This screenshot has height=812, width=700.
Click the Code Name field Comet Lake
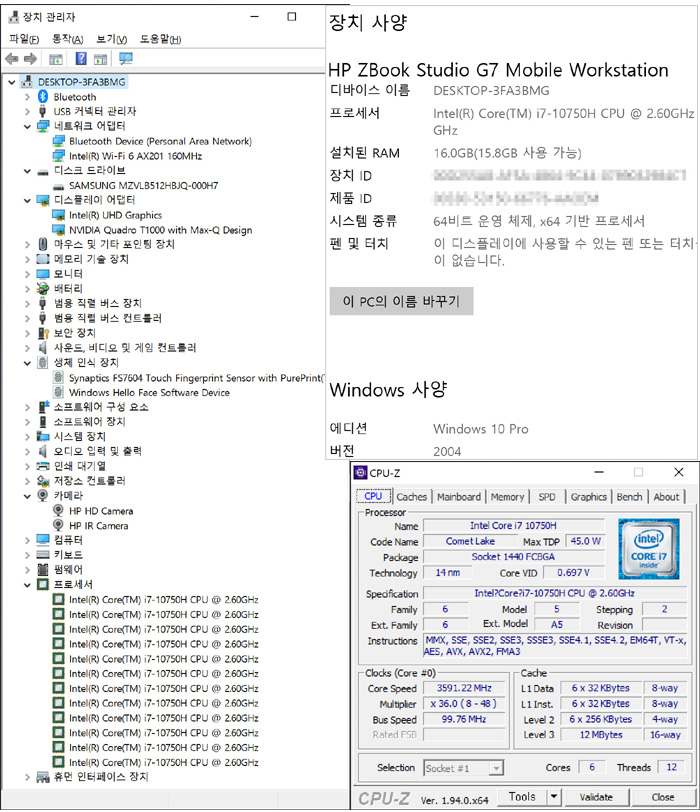point(470,541)
